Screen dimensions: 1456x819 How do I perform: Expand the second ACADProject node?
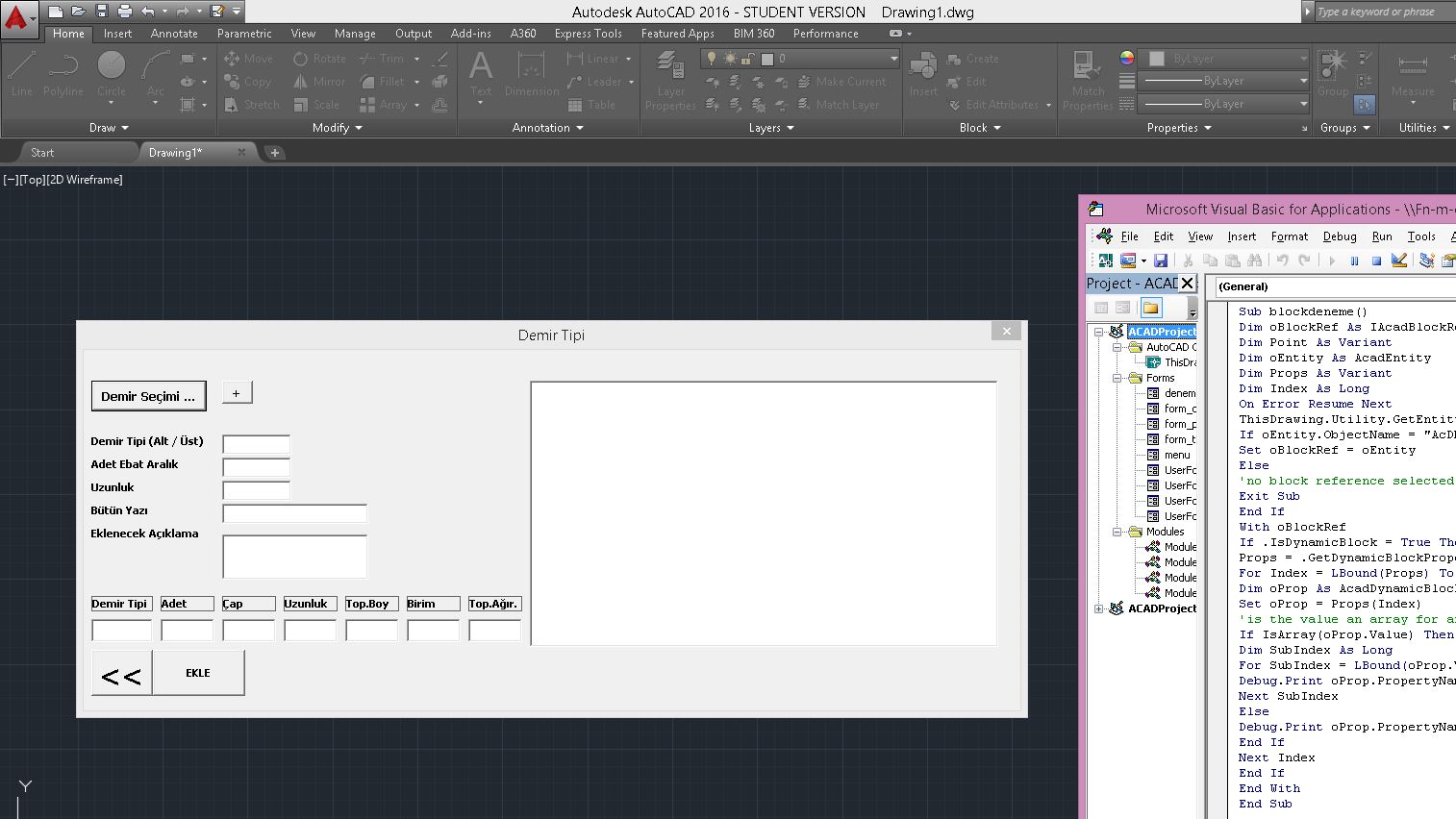pos(1098,608)
